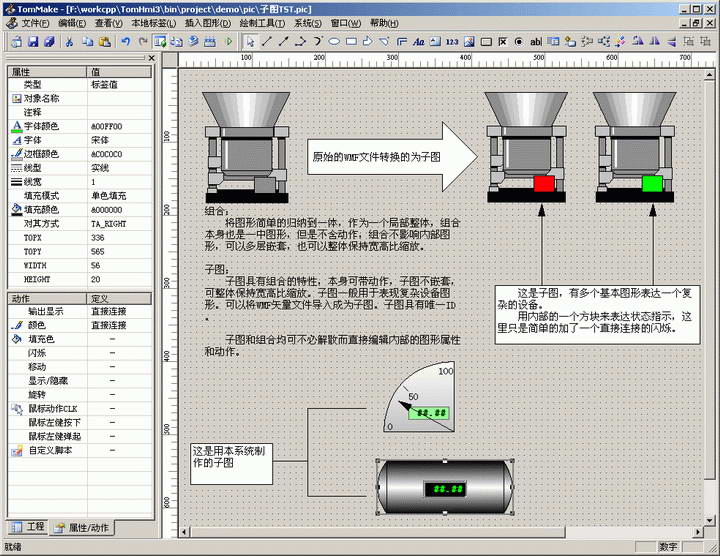
Task: Click the 动作 column header
Action: (x=47, y=298)
